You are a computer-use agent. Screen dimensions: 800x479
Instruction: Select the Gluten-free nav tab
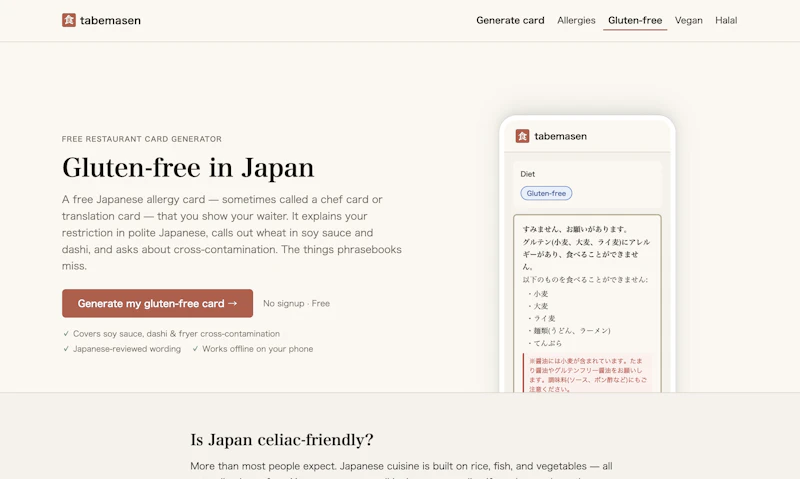[x=635, y=20]
